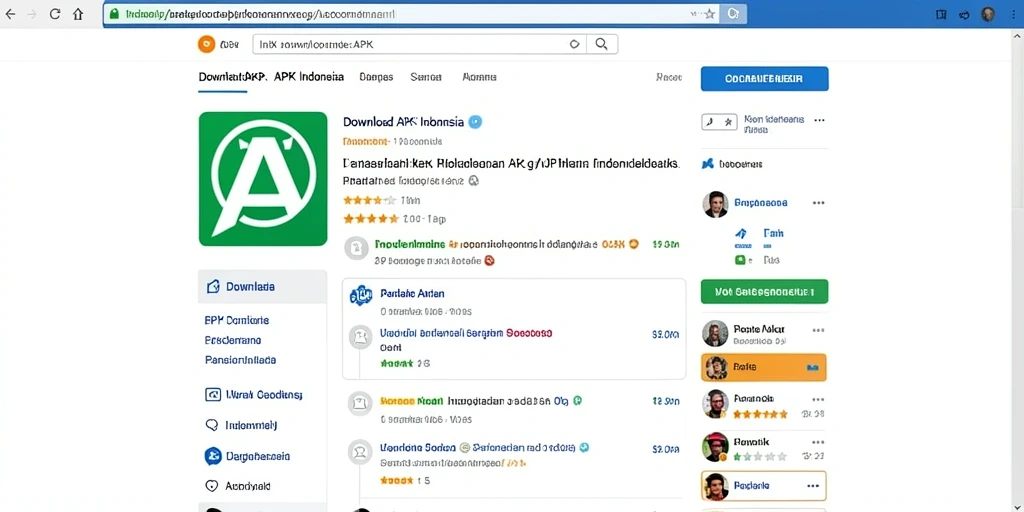Open the three-dot menu for Ponte Akar
Screen dimensions: 1024x512
click(818, 330)
